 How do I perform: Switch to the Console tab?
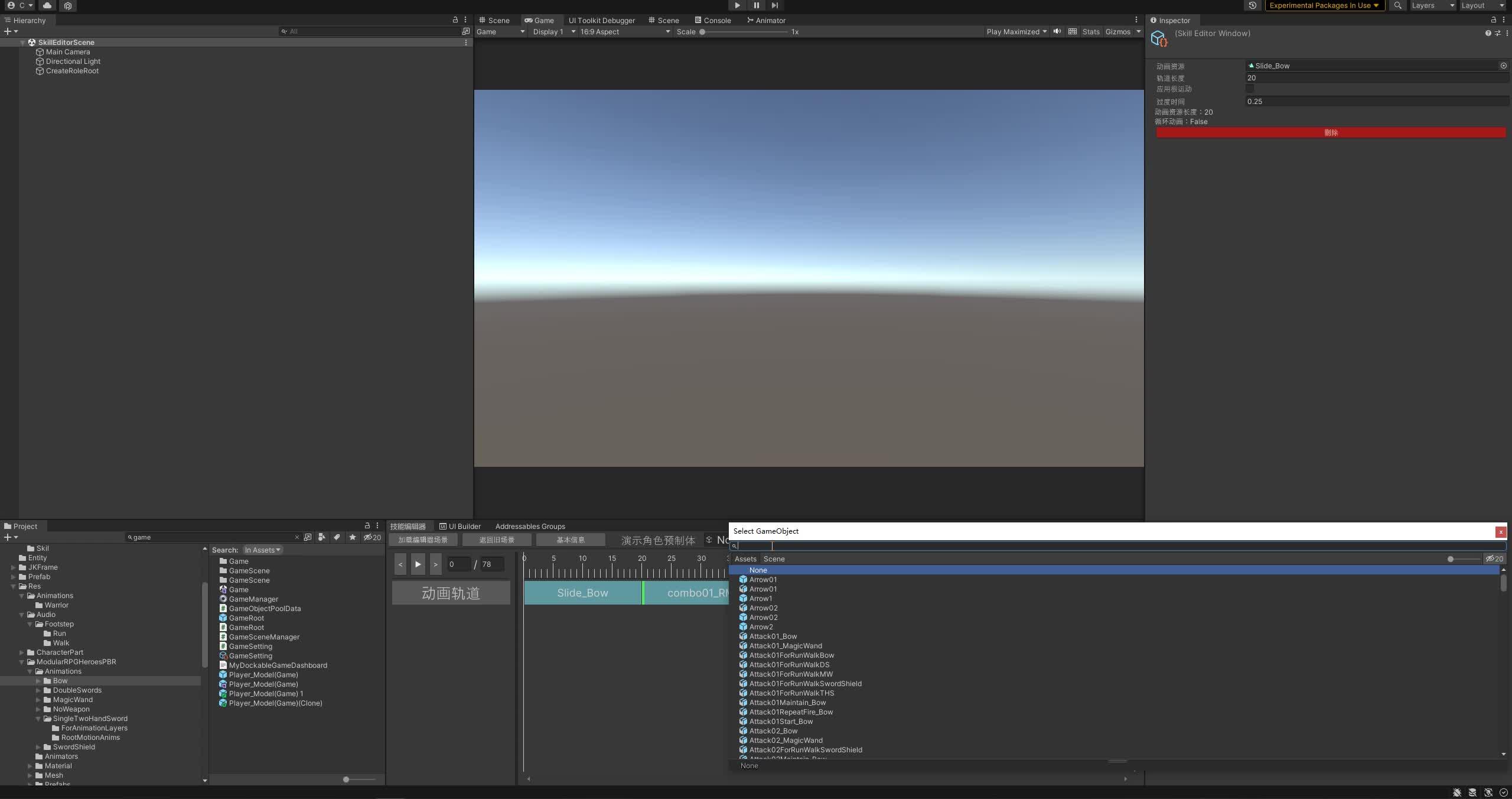coord(713,20)
